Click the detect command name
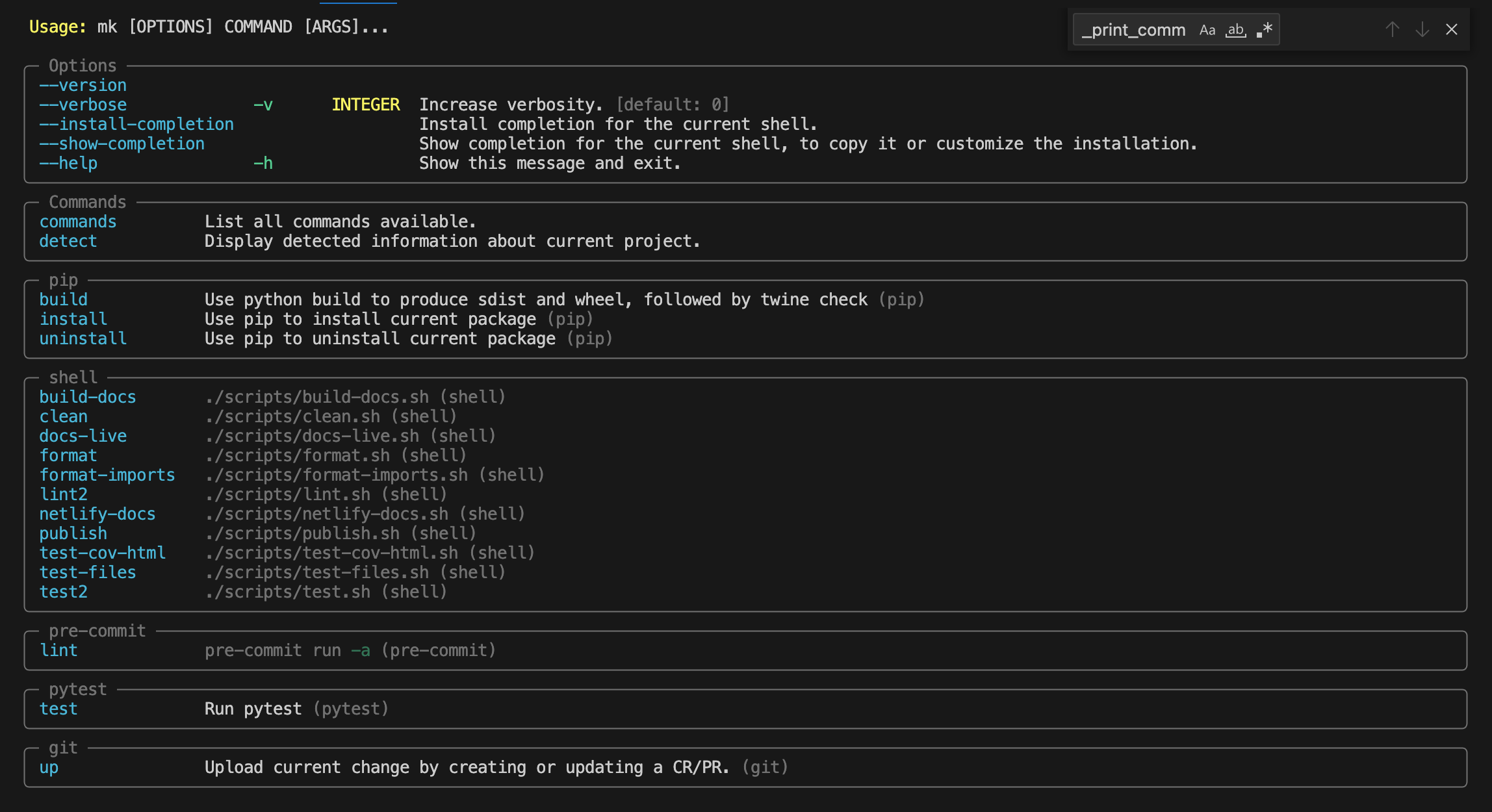1492x812 pixels. [x=68, y=241]
